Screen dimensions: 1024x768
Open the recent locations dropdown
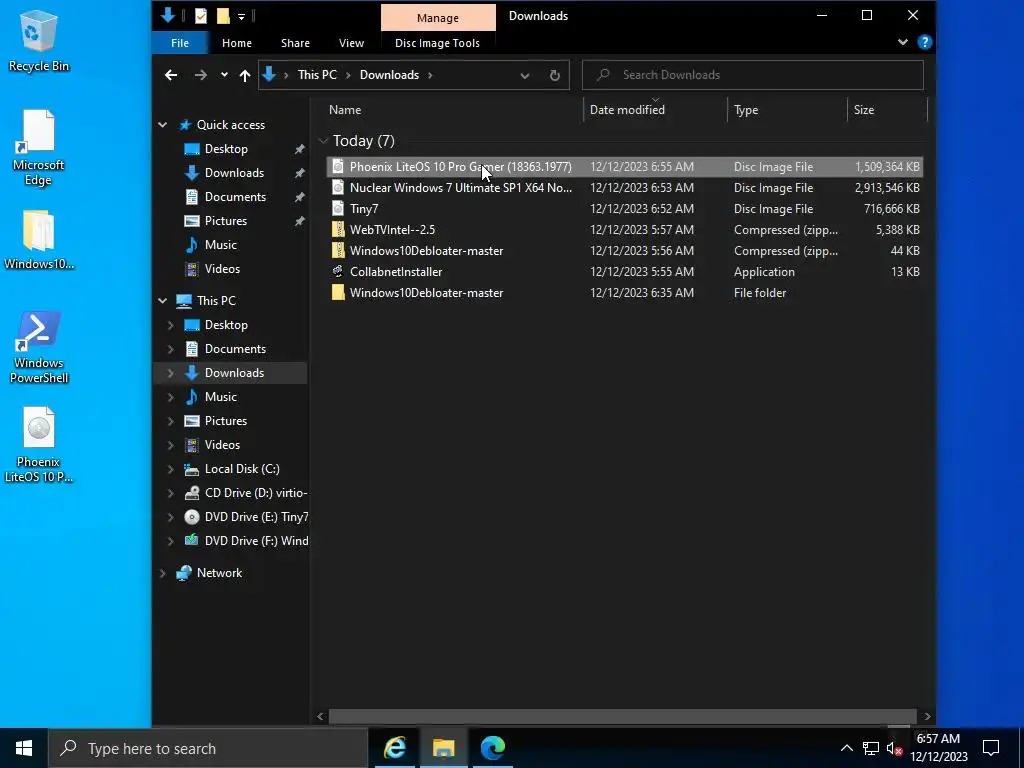(x=224, y=75)
